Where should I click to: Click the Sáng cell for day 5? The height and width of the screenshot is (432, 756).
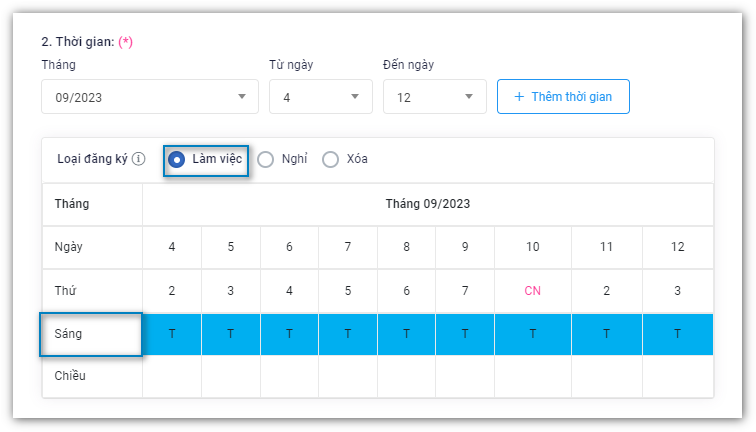(x=231, y=334)
